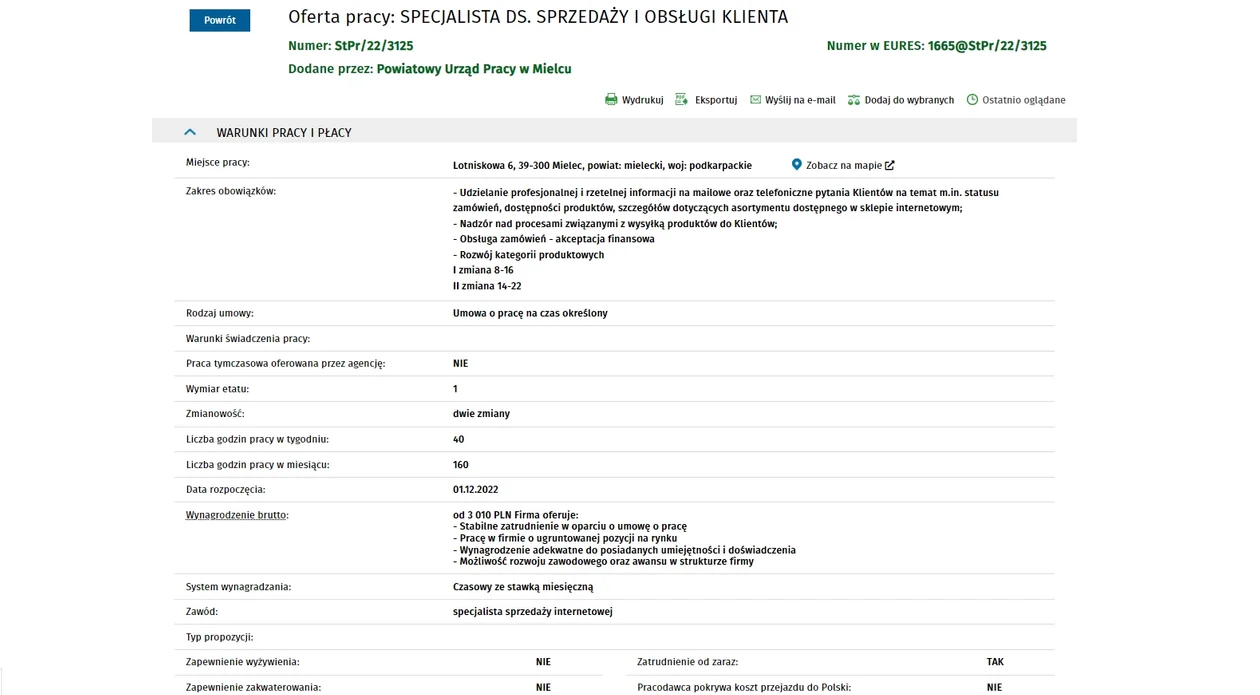Select the Dodaj do wybranych link
Screen dimensions: 1260x695
[x=909, y=100]
